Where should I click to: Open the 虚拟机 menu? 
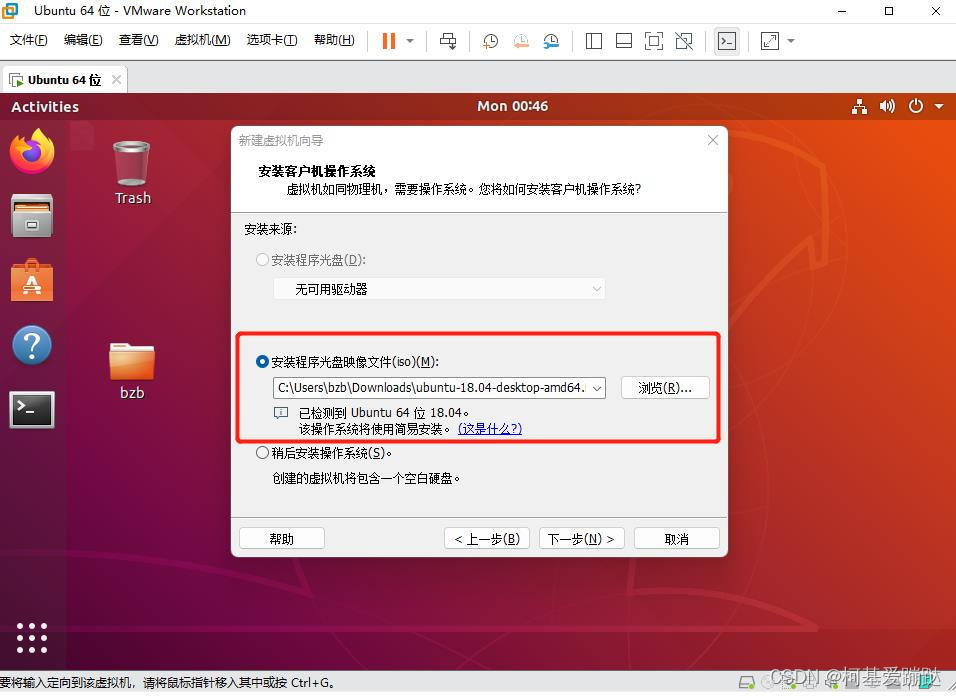point(202,40)
